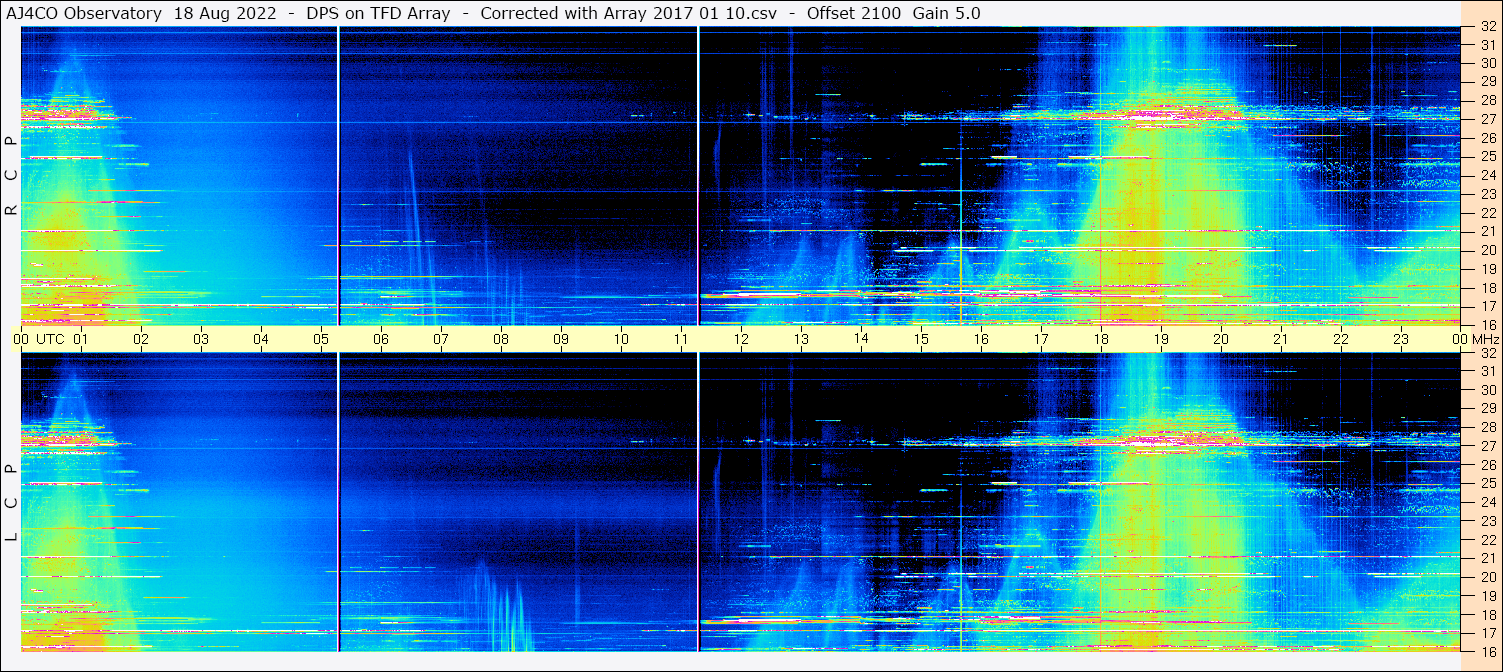Click the 28 MHz label of RCP panel

1487,100
